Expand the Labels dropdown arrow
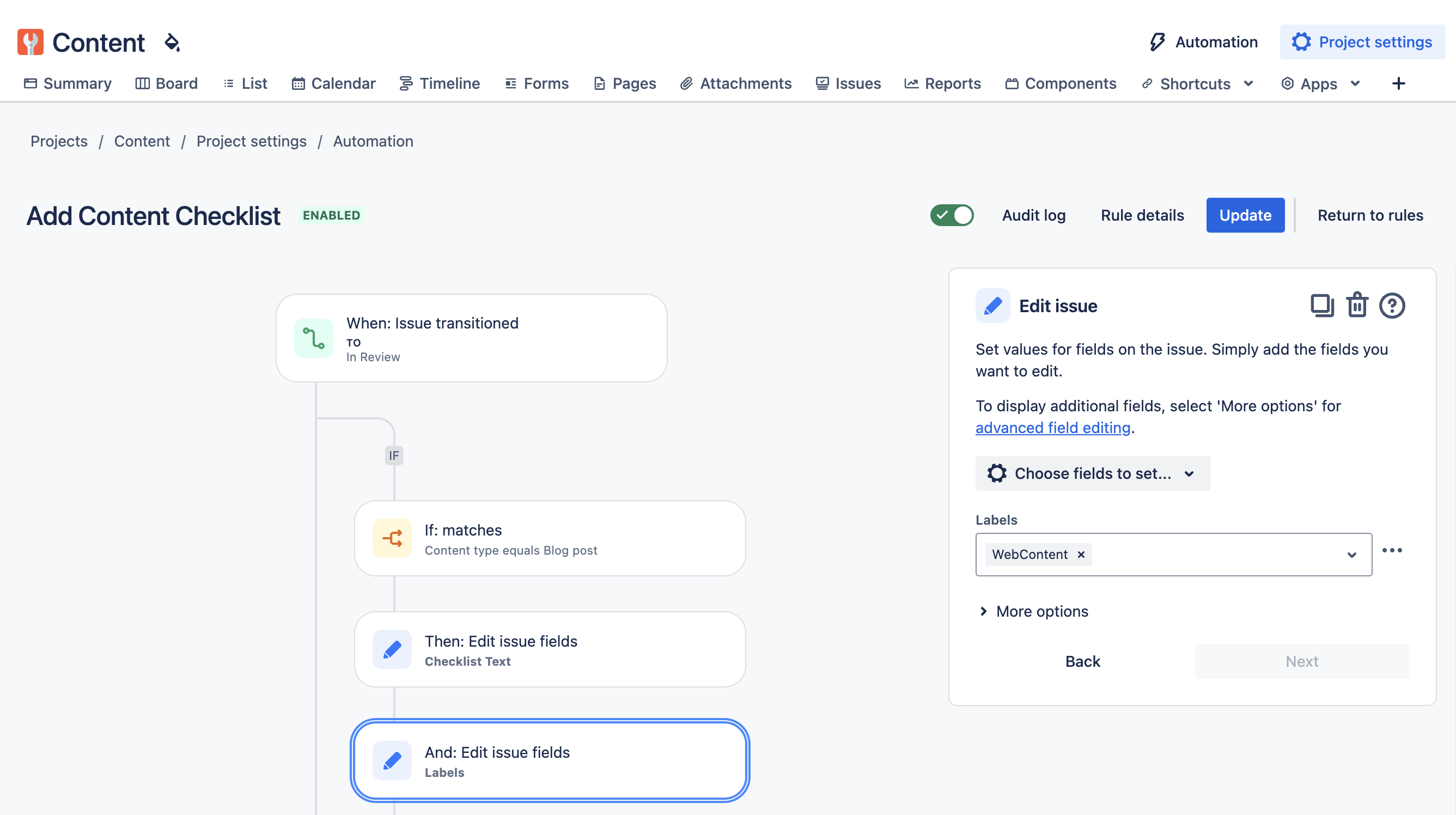Image resolution: width=1456 pixels, height=815 pixels. coord(1351,555)
